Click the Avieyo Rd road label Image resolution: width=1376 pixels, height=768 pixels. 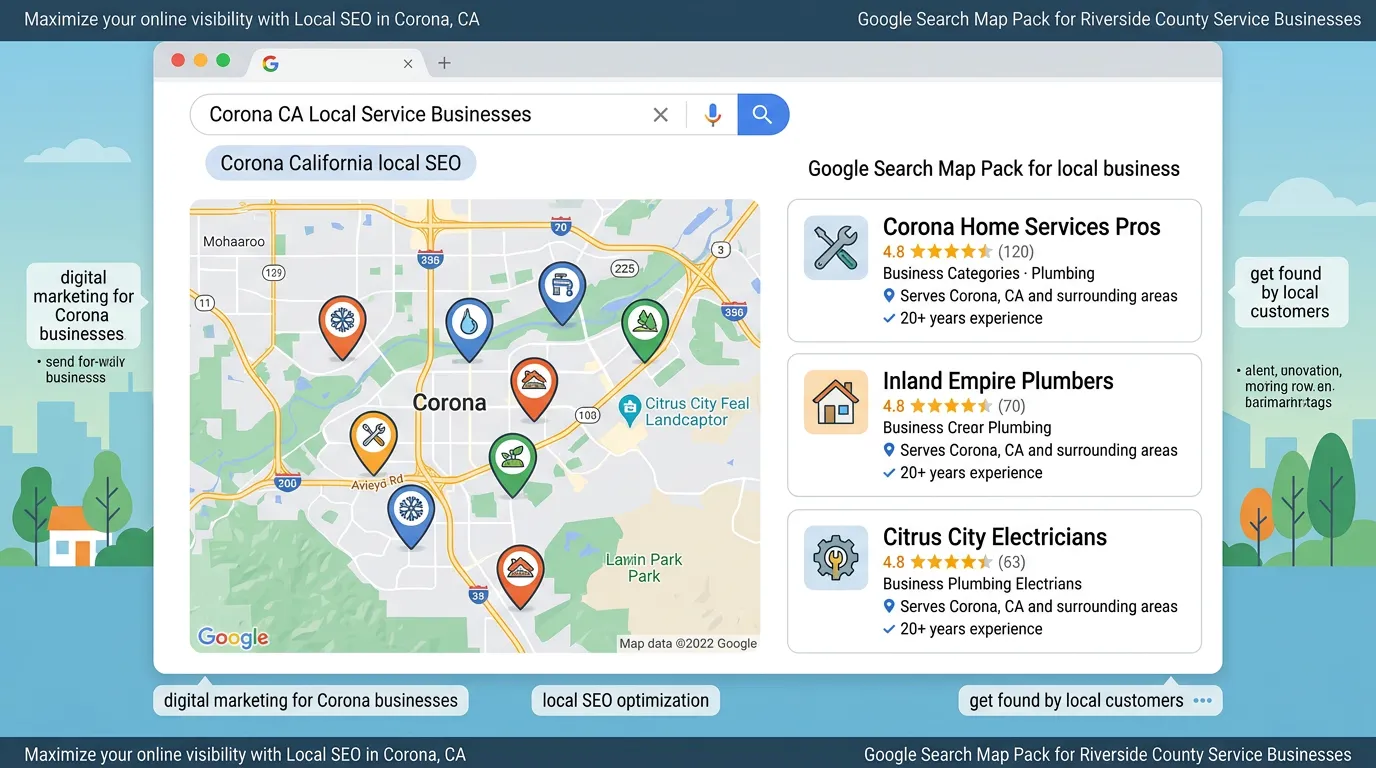pos(378,483)
